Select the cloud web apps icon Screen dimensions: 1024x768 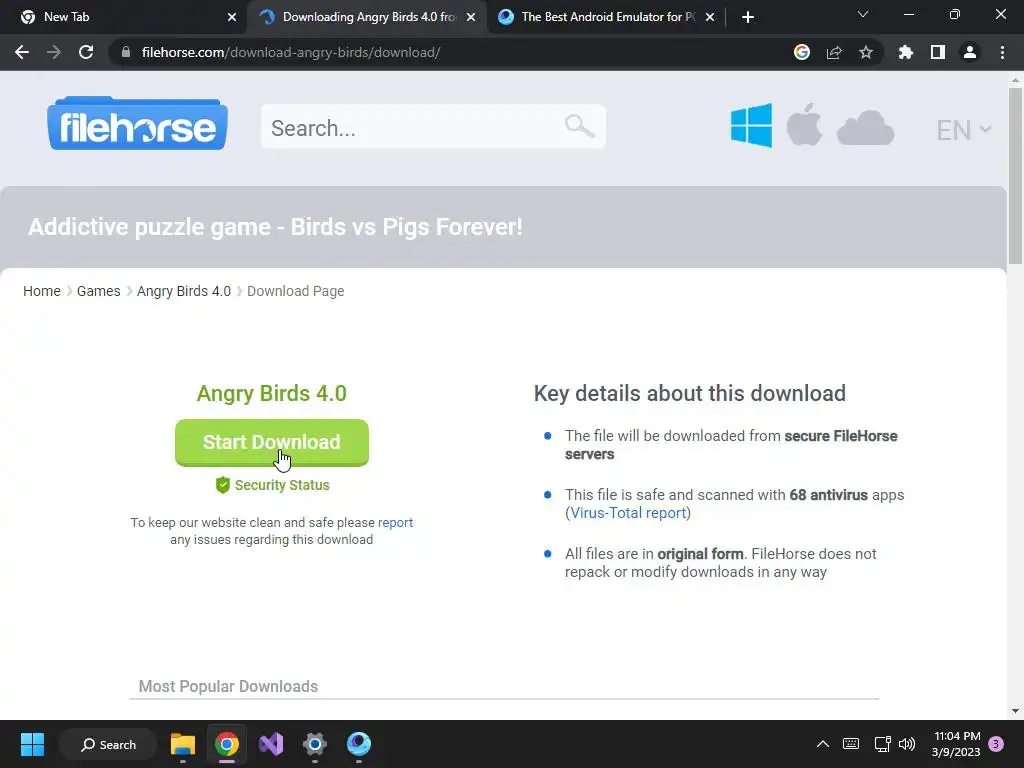pos(865,127)
